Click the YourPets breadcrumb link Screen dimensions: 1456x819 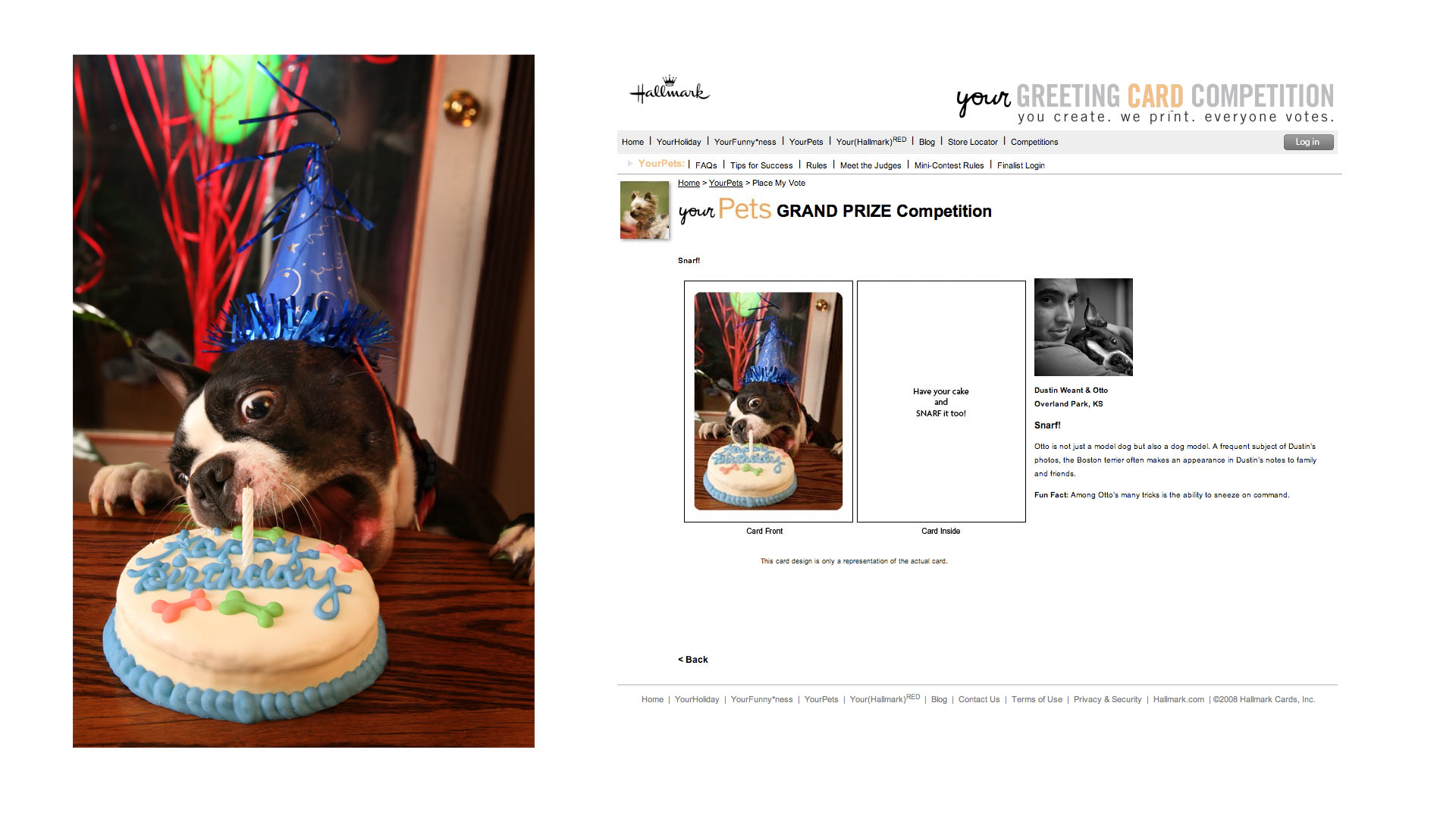(x=726, y=183)
